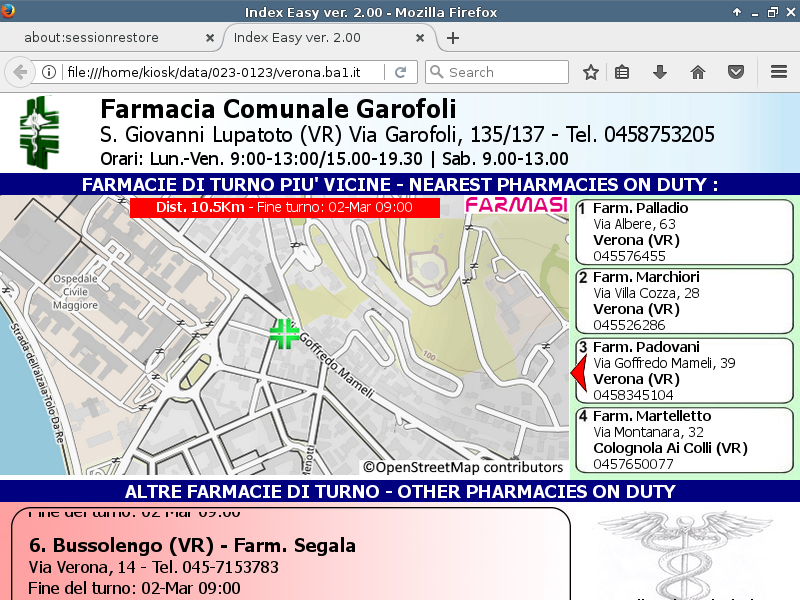The width and height of the screenshot is (800, 600).
Task: Open the Firefox hamburger menu
Action: point(779,72)
